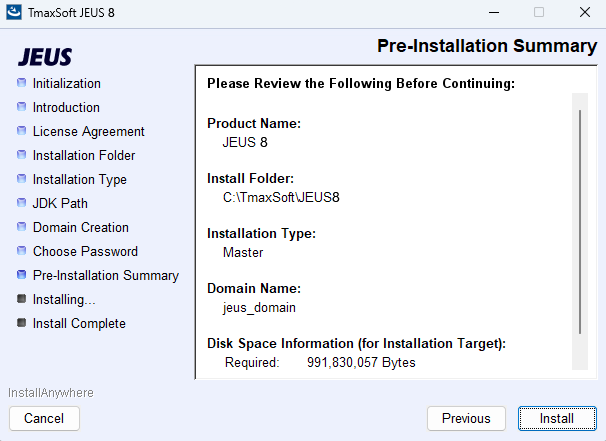
Task: Click the Install Complete step bullet icon
Action: [22, 322]
